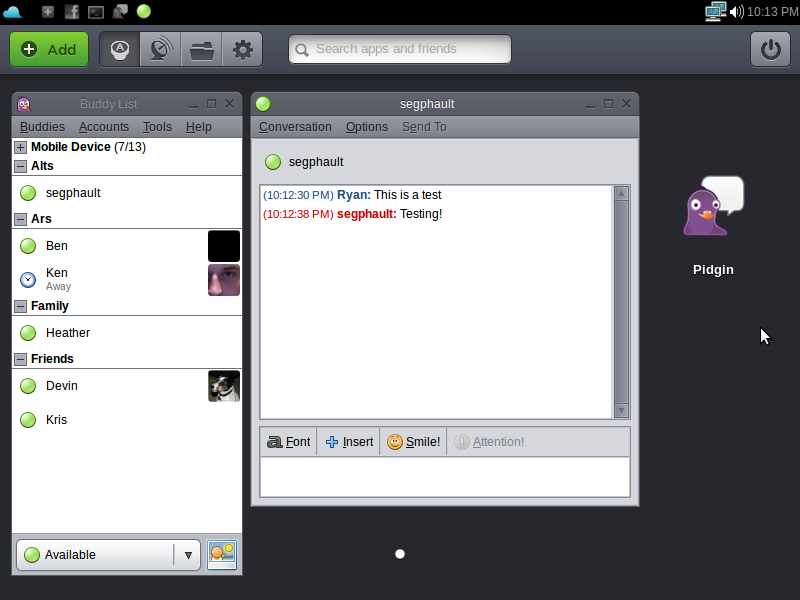Image resolution: width=800 pixels, height=600 pixels.
Task: Open the Help menu in Buddy List
Action: 198,127
